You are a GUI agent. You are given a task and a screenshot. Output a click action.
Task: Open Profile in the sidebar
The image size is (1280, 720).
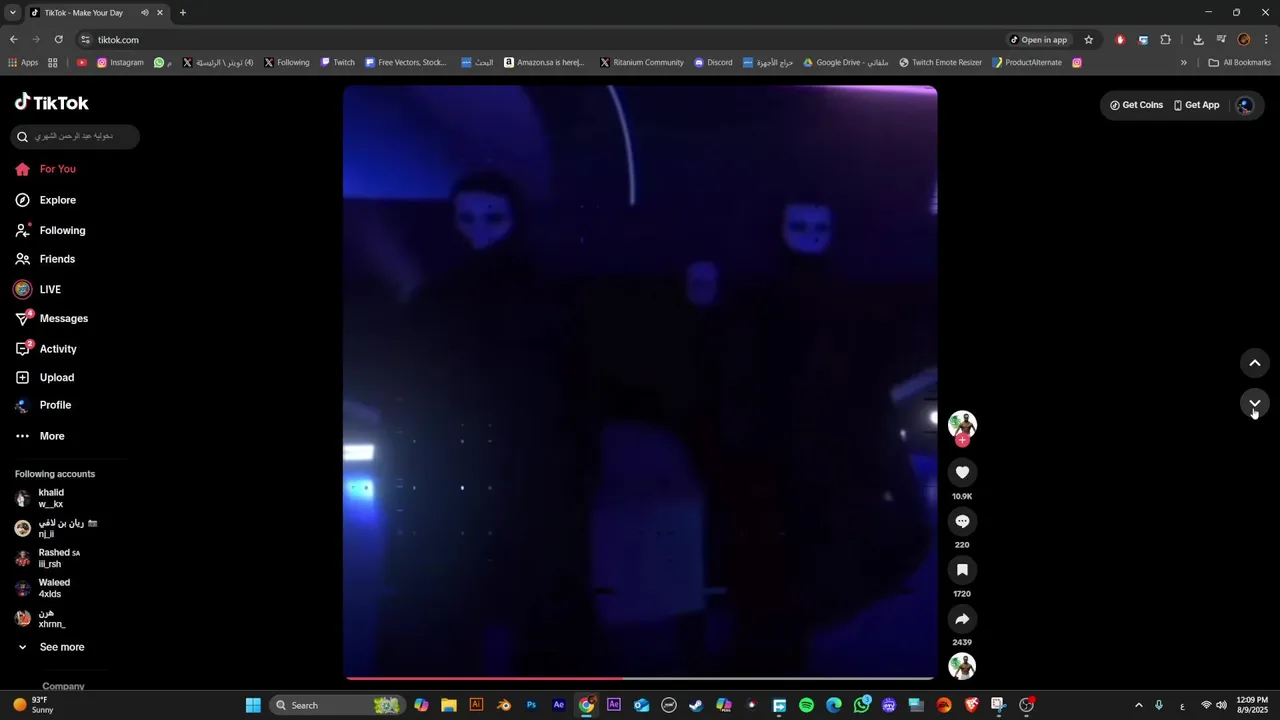click(x=43, y=405)
